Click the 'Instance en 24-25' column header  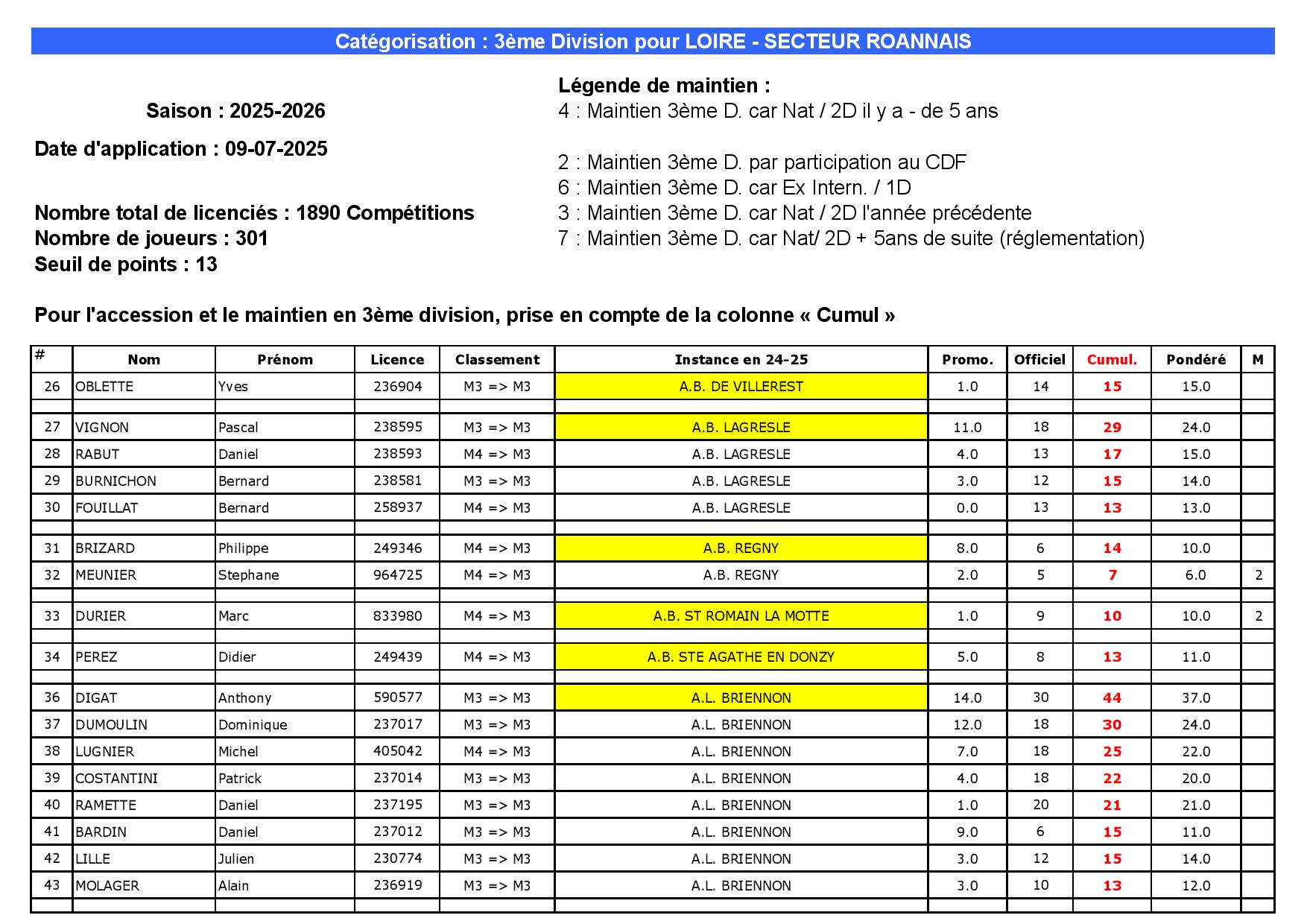point(741,360)
